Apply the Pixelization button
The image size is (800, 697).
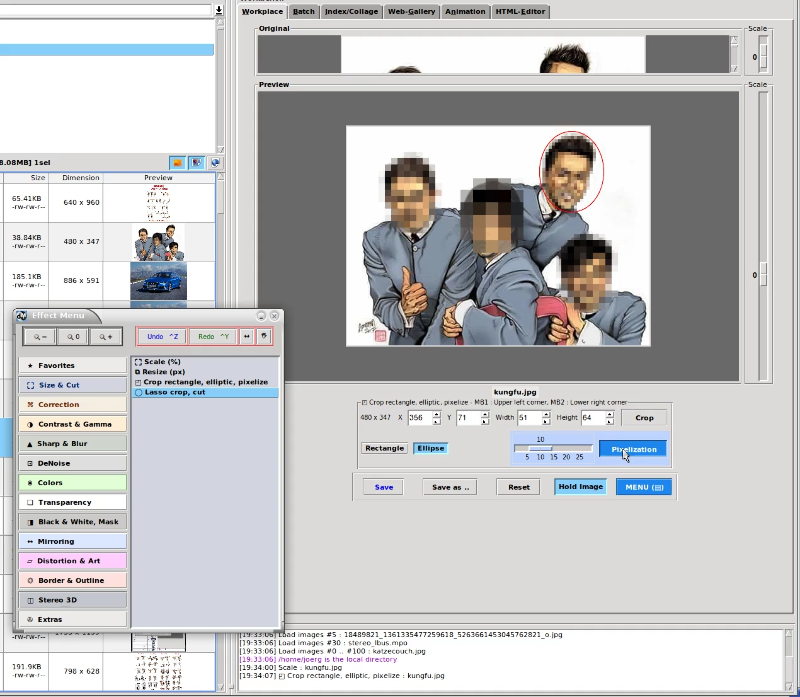click(x=633, y=449)
